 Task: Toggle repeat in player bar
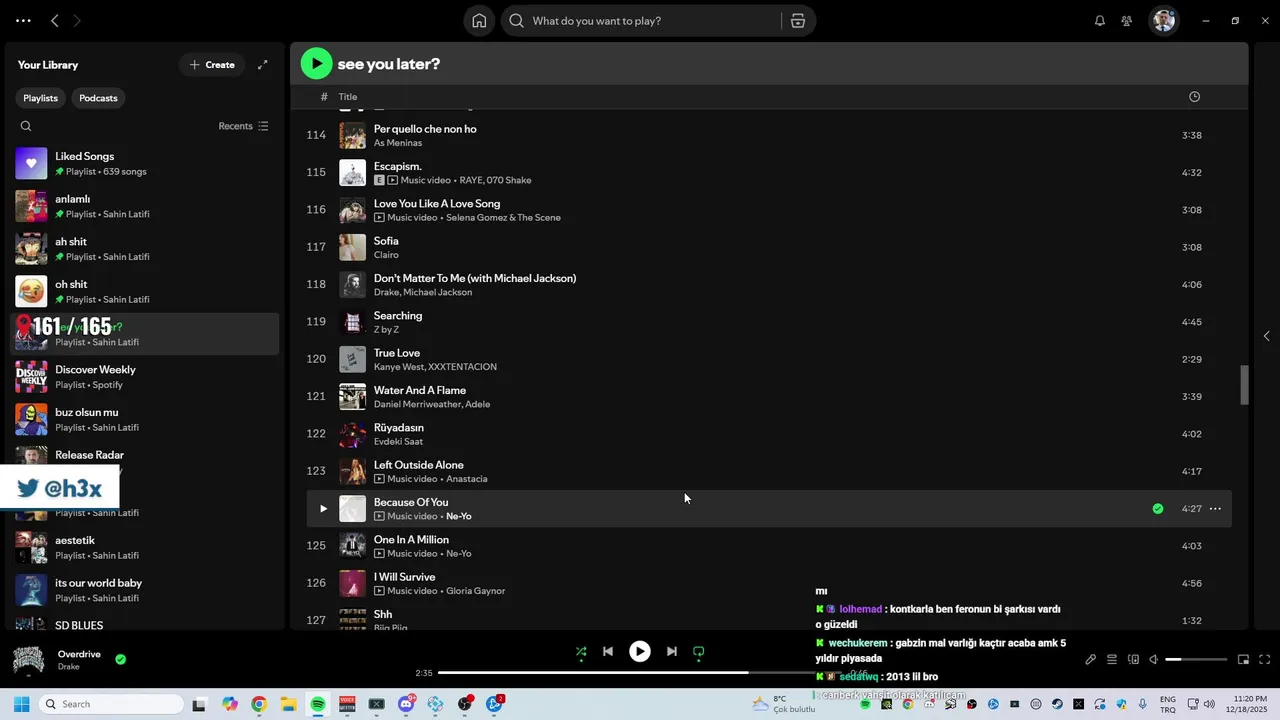[699, 652]
